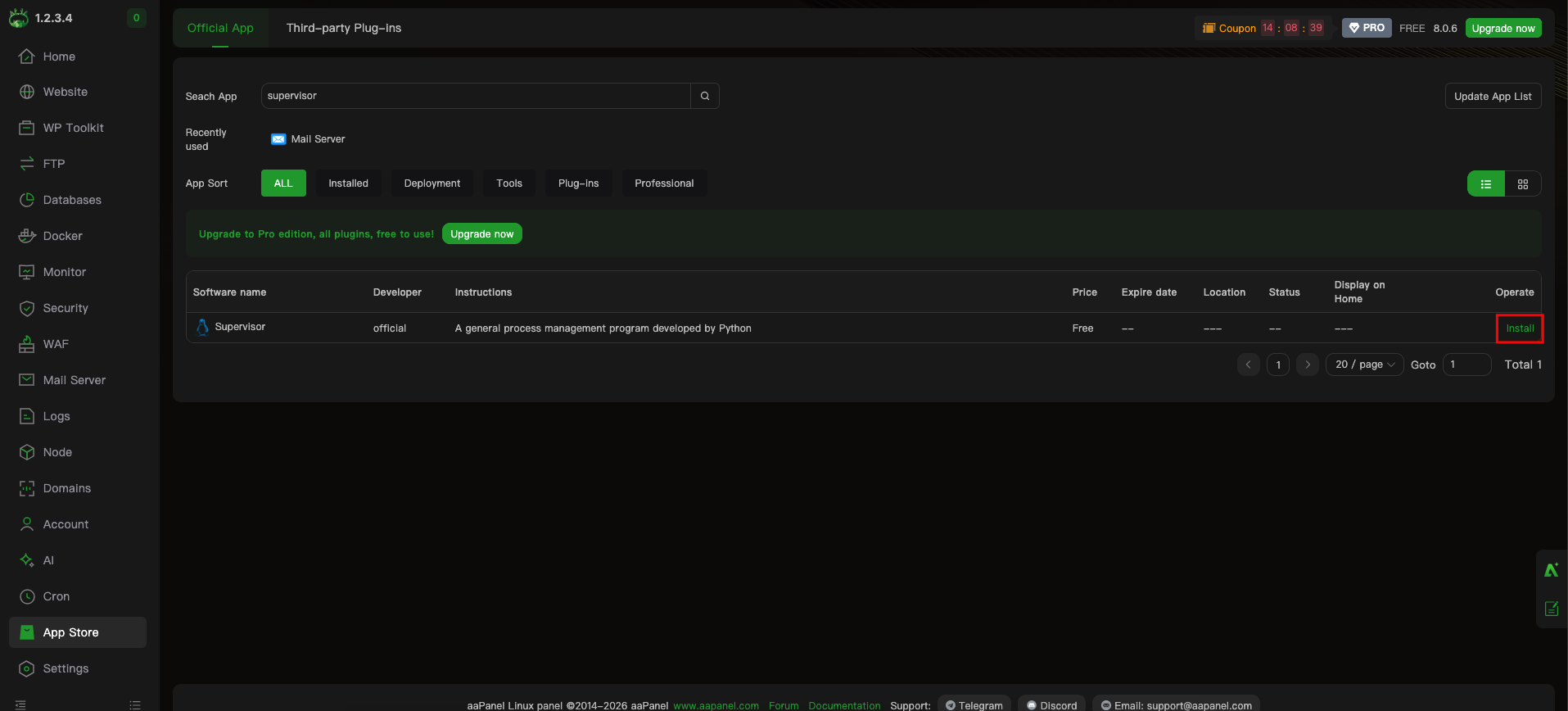Click Upgrade now in top header
1568x711 pixels.
[1503, 28]
